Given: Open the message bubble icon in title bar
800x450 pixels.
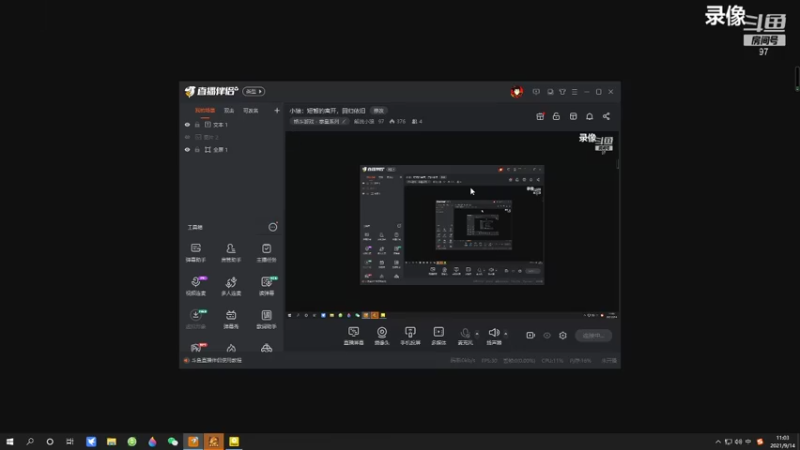Looking at the screenshot, I should point(536,92).
